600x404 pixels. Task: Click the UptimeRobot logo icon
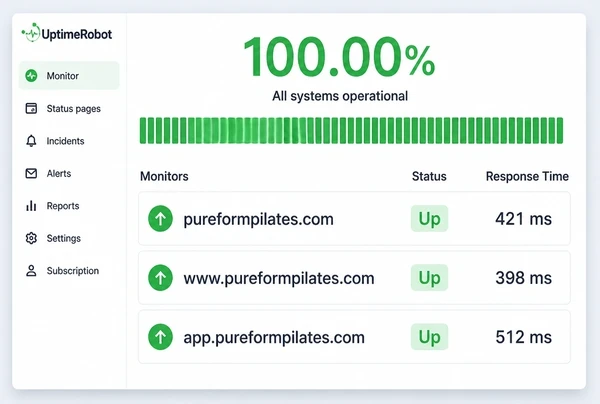pos(31,33)
